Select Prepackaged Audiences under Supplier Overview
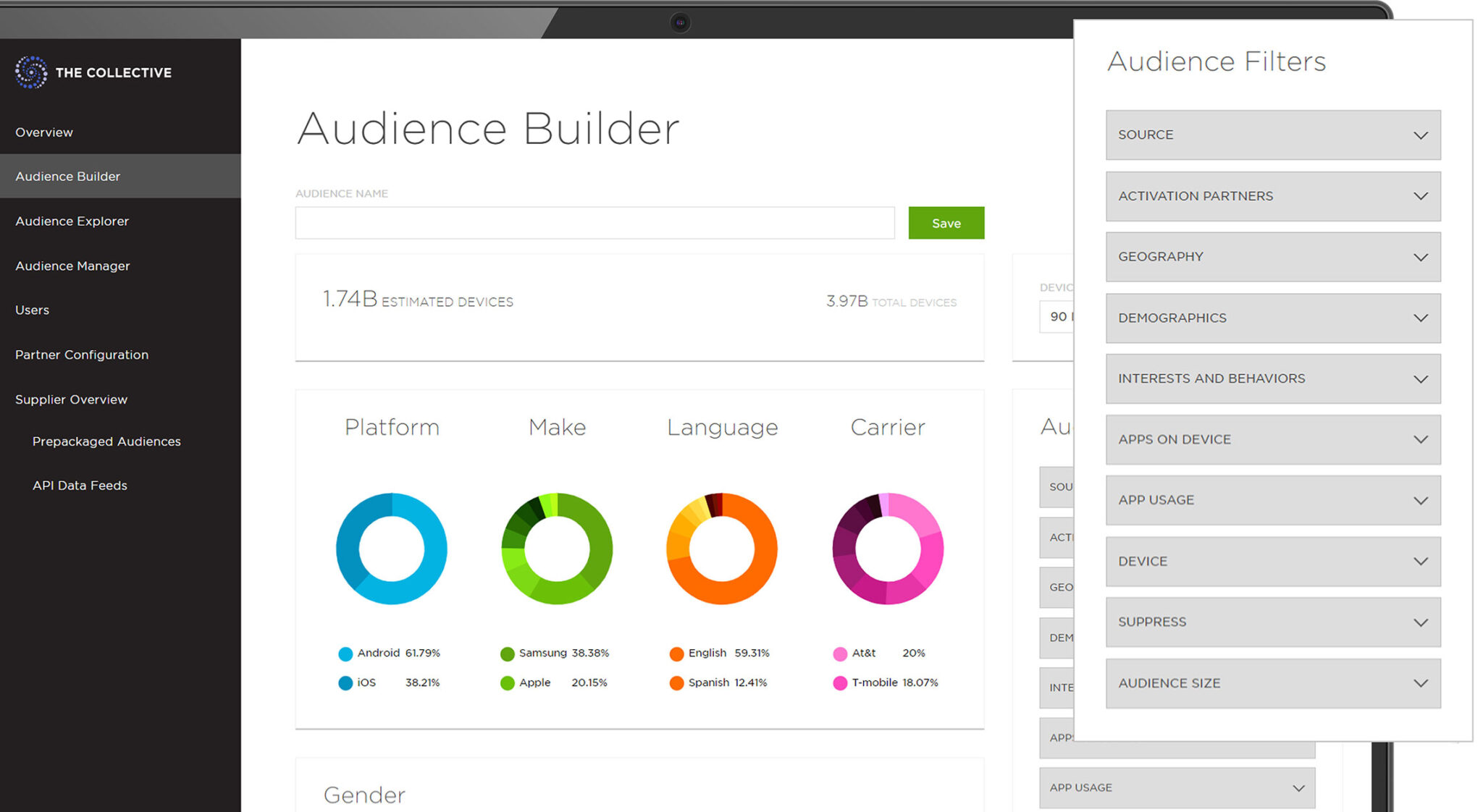 [106, 441]
